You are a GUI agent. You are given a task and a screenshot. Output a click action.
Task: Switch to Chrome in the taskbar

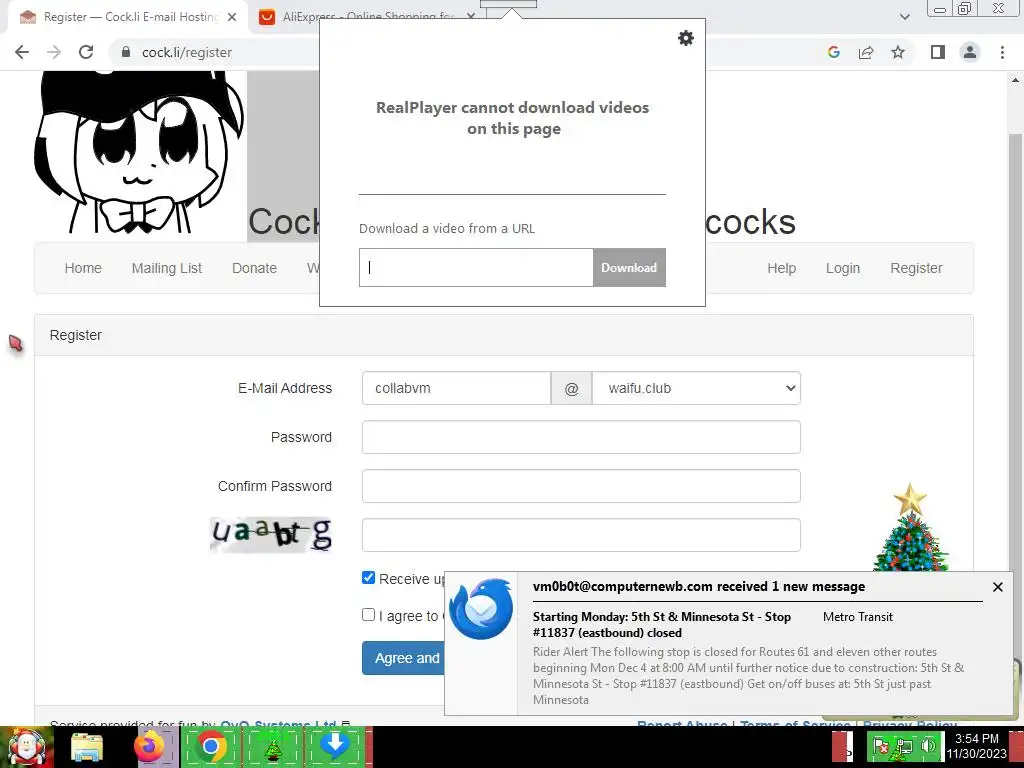(210, 747)
